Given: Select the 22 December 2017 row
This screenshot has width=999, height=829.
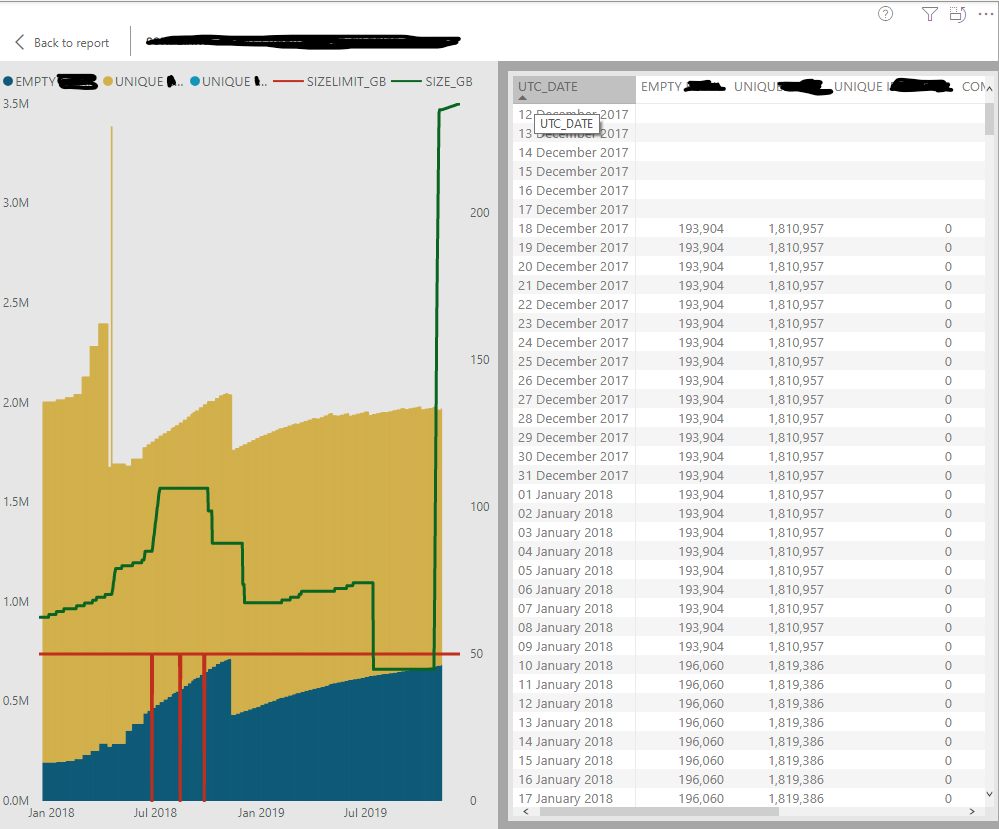Looking at the screenshot, I should [x=749, y=305].
